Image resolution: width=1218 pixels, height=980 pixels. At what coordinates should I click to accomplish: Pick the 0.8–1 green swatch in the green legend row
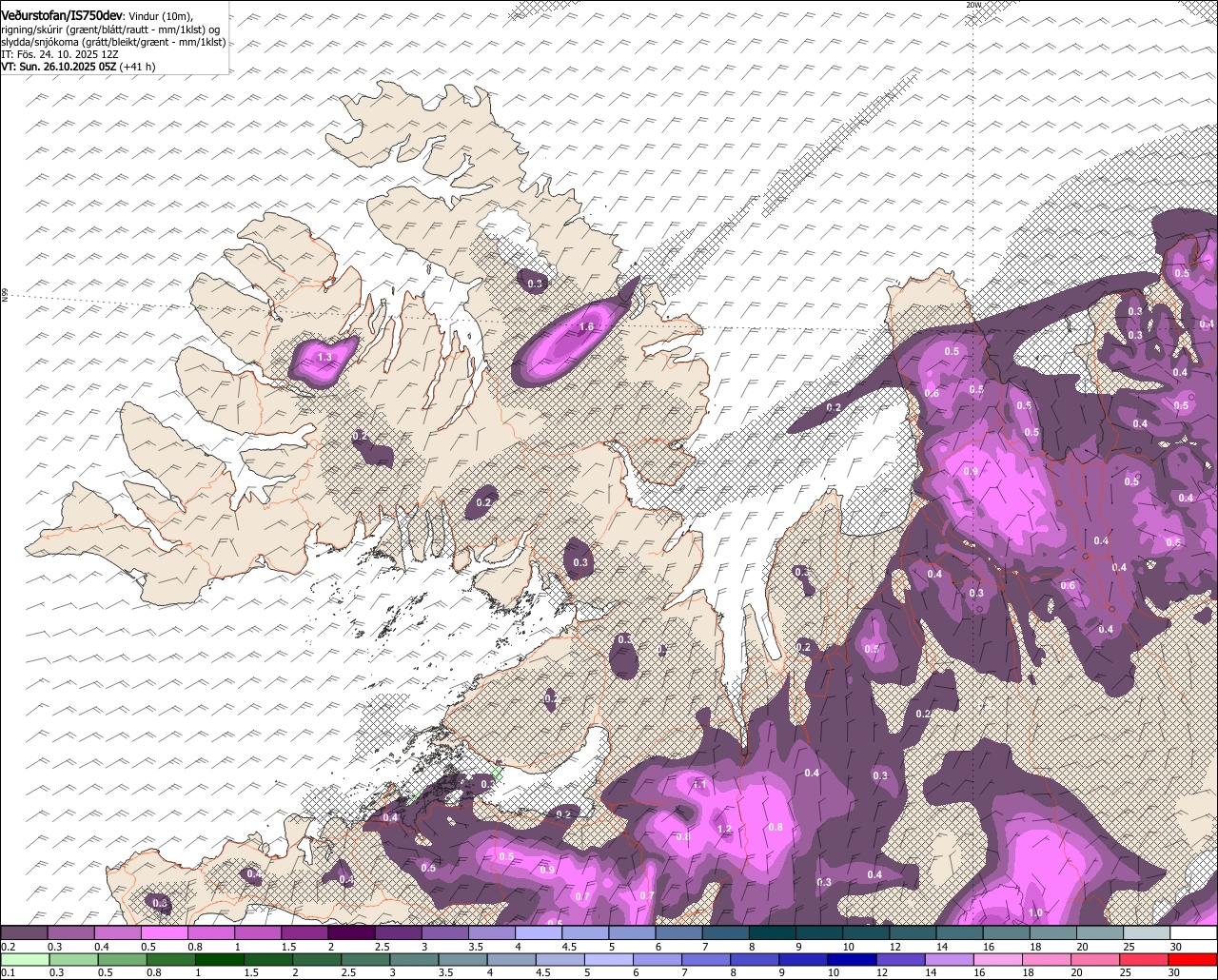pos(171,960)
